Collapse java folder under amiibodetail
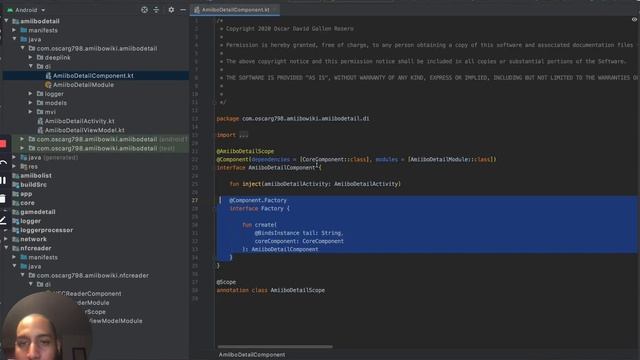The height and width of the screenshot is (360, 640). [14, 39]
